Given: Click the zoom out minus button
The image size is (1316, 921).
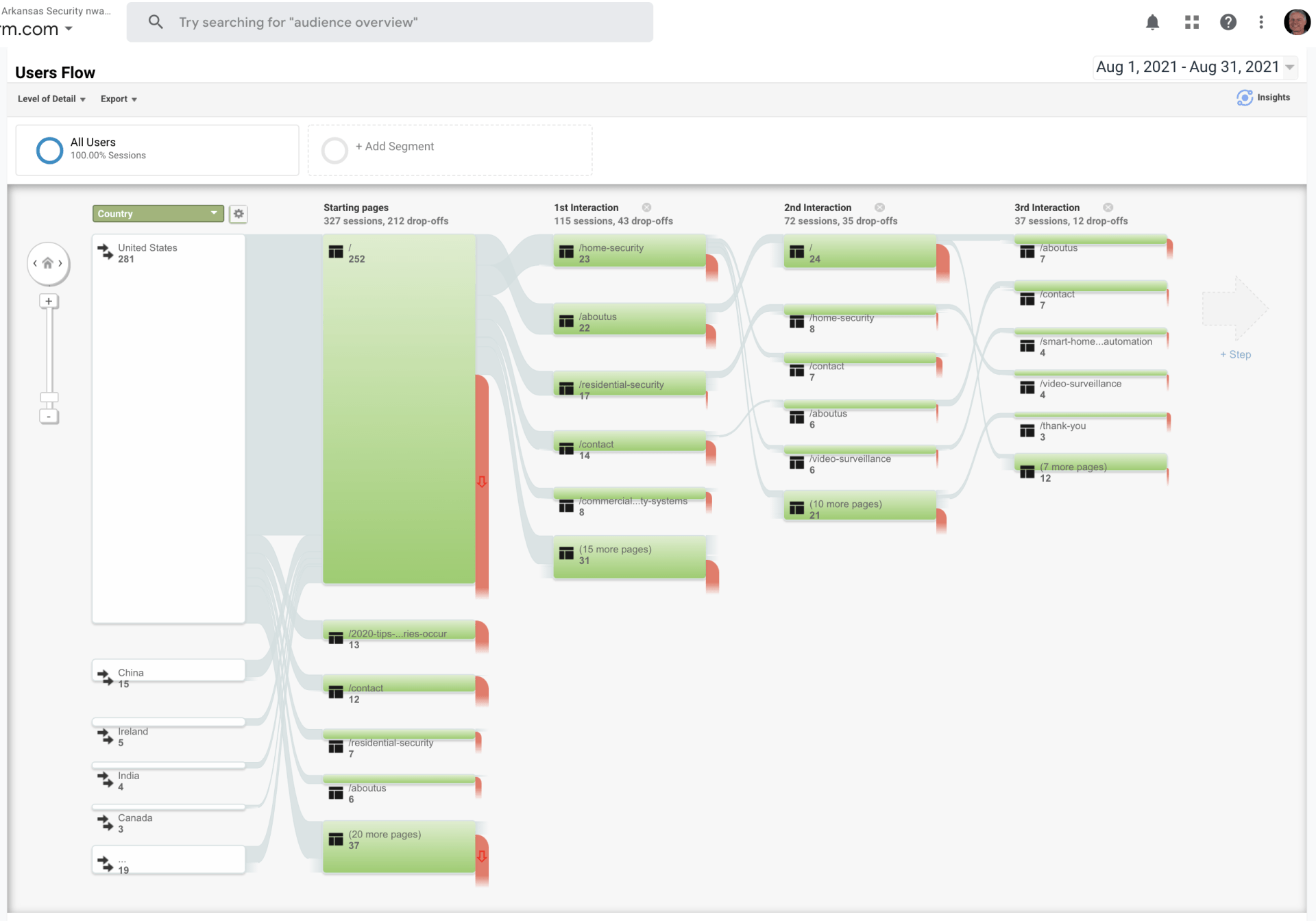Looking at the screenshot, I should 49,417.
